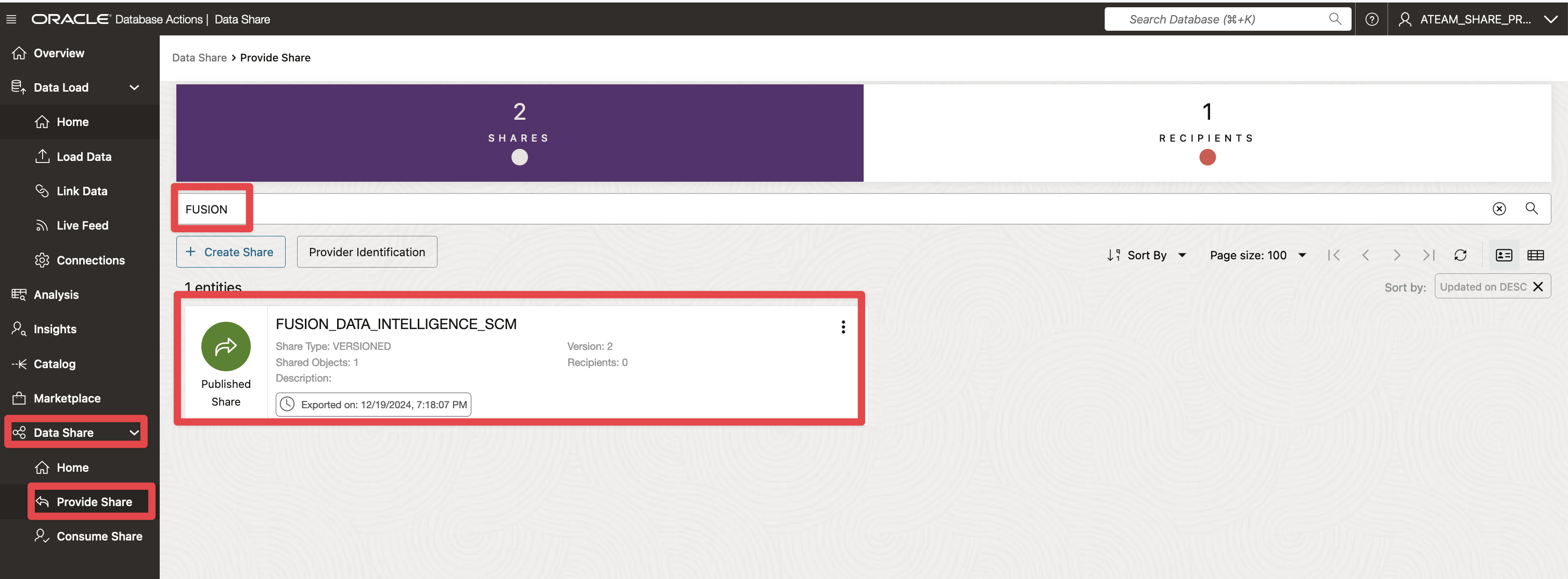Switch to grid table view layout

coord(1535,255)
